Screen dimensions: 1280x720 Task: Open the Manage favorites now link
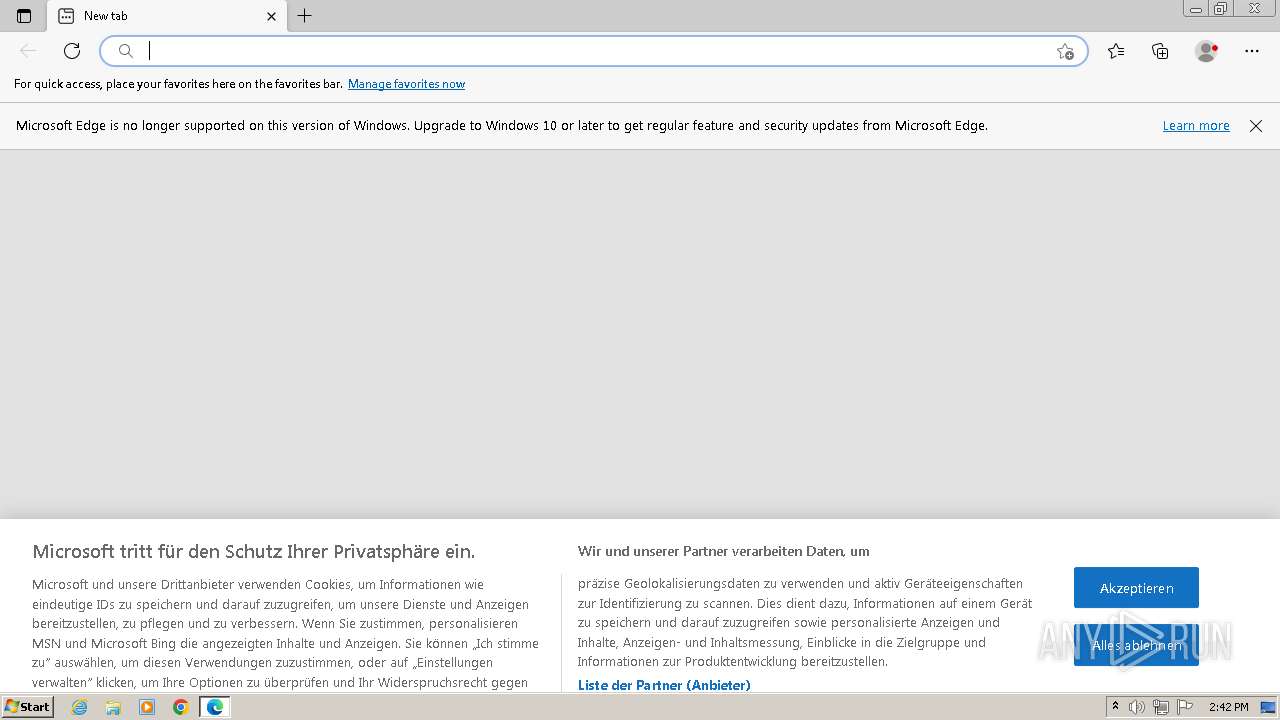click(x=406, y=84)
